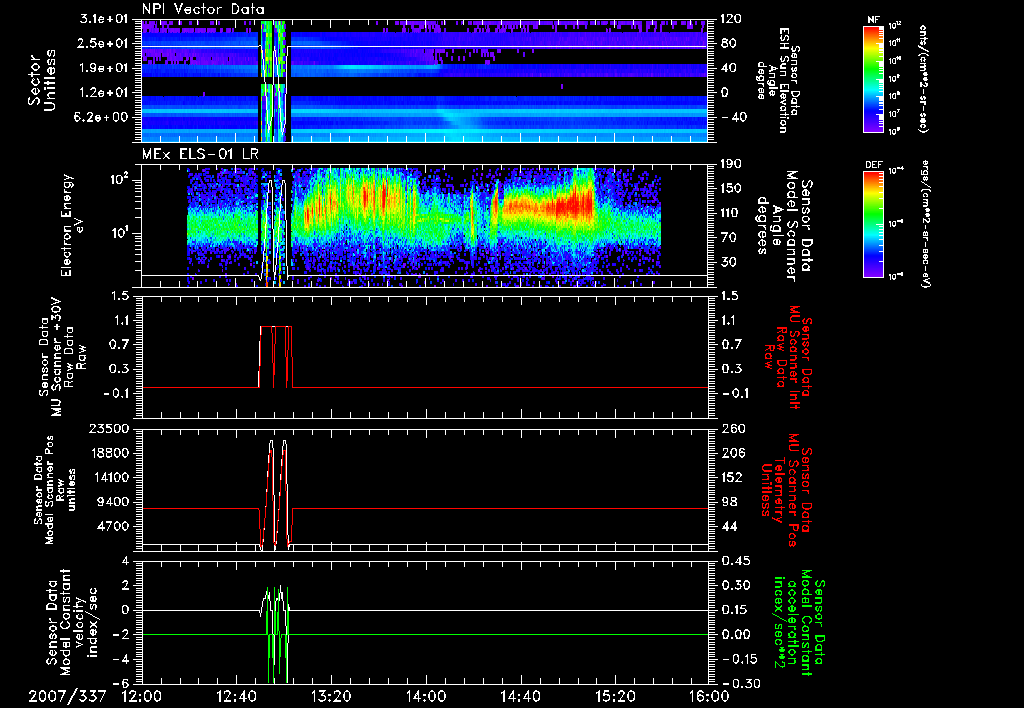This screenshot has width=1024, height=708.
Task: Click the 'Sector Unitless' axis label
Action: tap(42, 80)
